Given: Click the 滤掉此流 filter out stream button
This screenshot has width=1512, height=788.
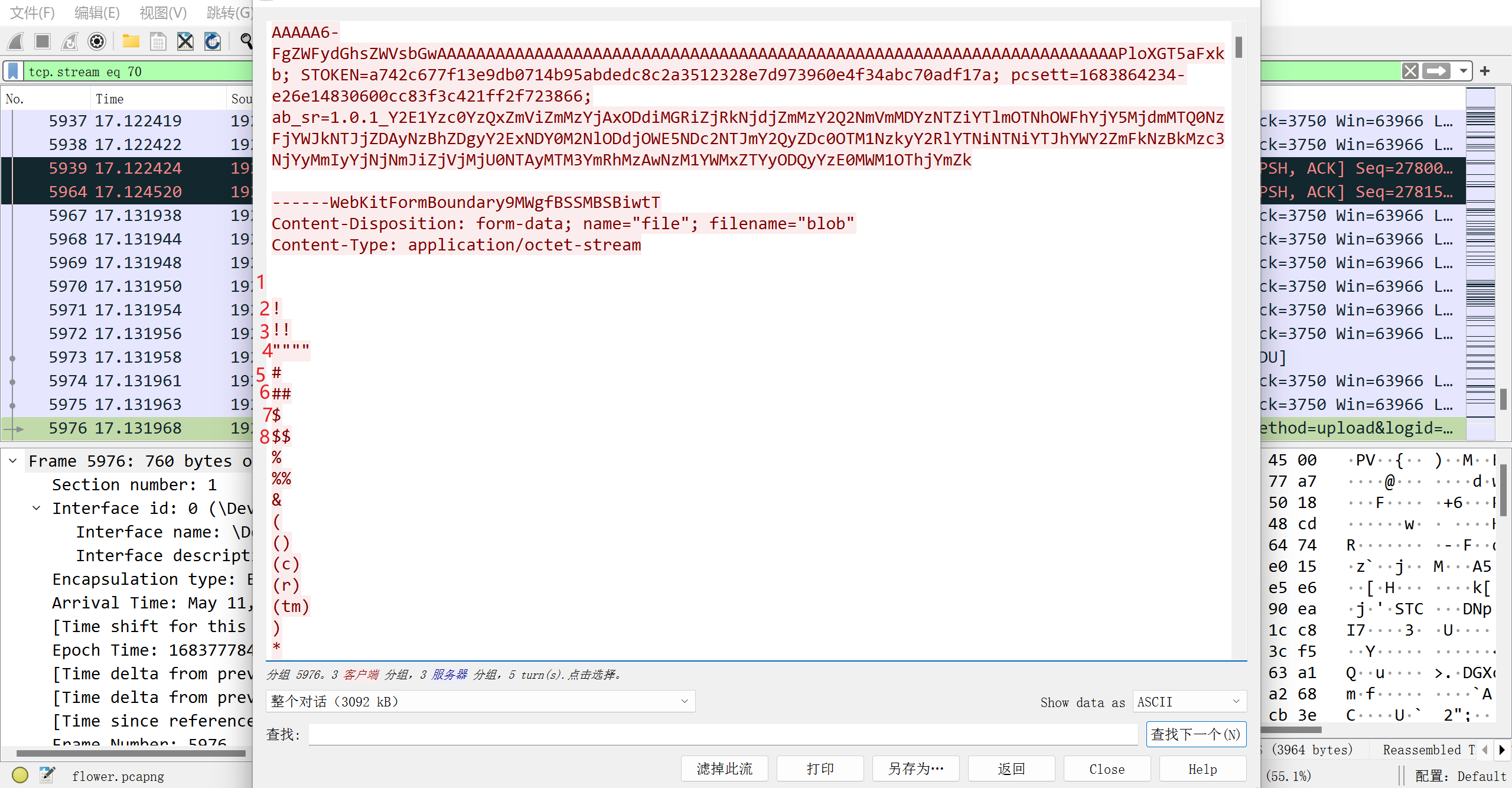Looking at the screenshot, I should tap(724, 769).
